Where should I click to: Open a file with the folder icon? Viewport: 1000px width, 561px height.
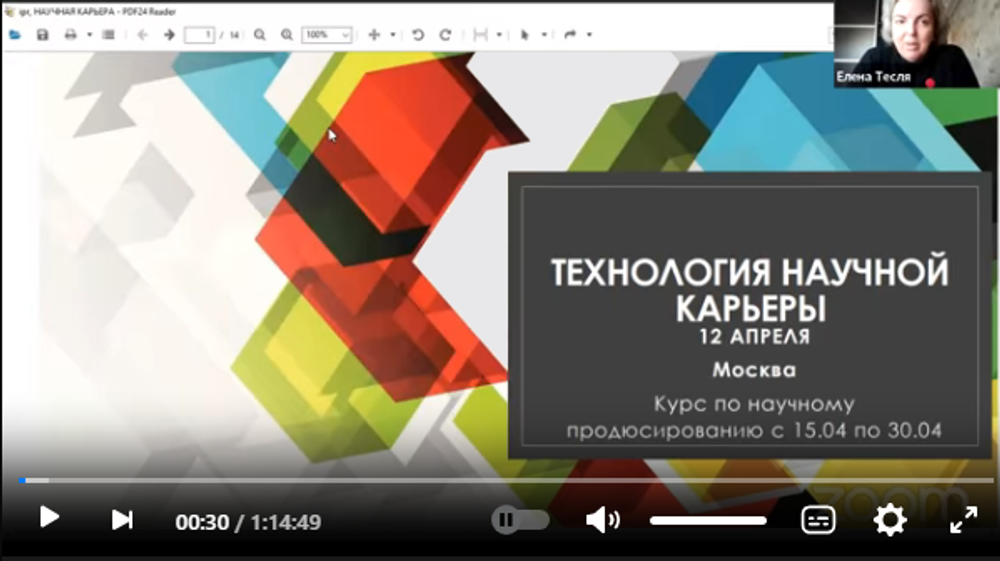[x=15, y=34]
